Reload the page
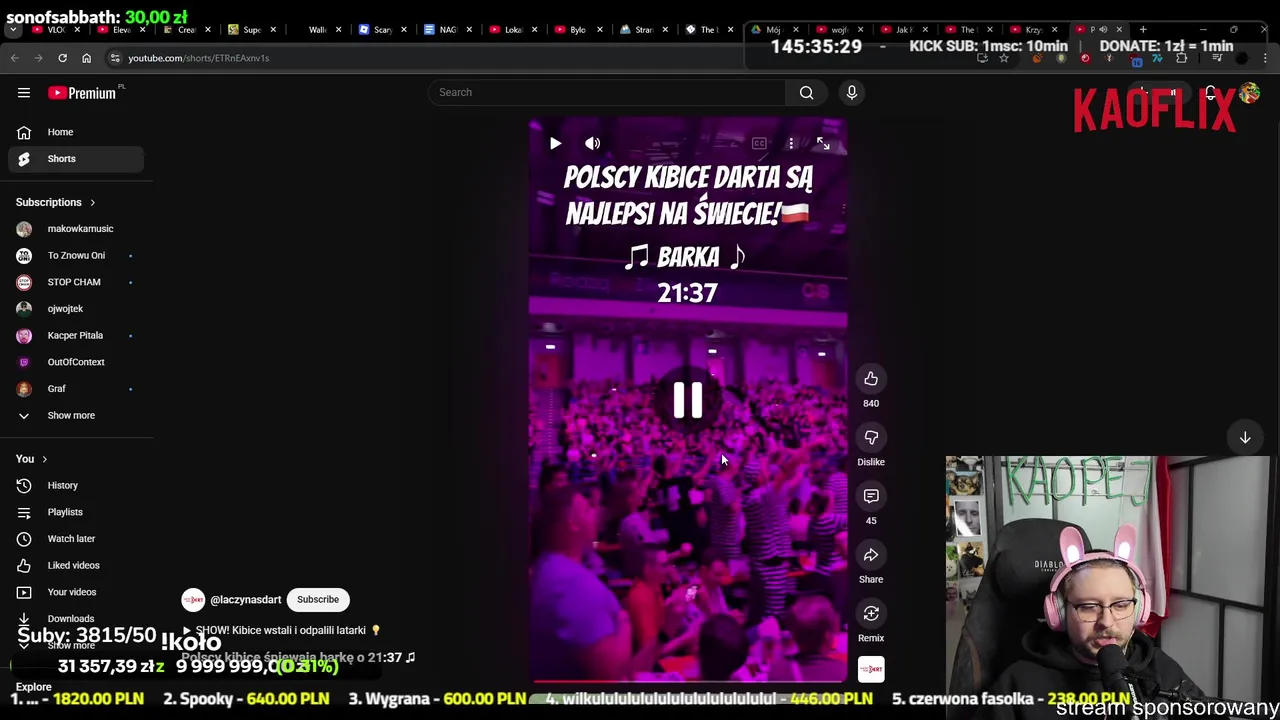The width and height of the screenshot is (1280, 720). (62, 58)
